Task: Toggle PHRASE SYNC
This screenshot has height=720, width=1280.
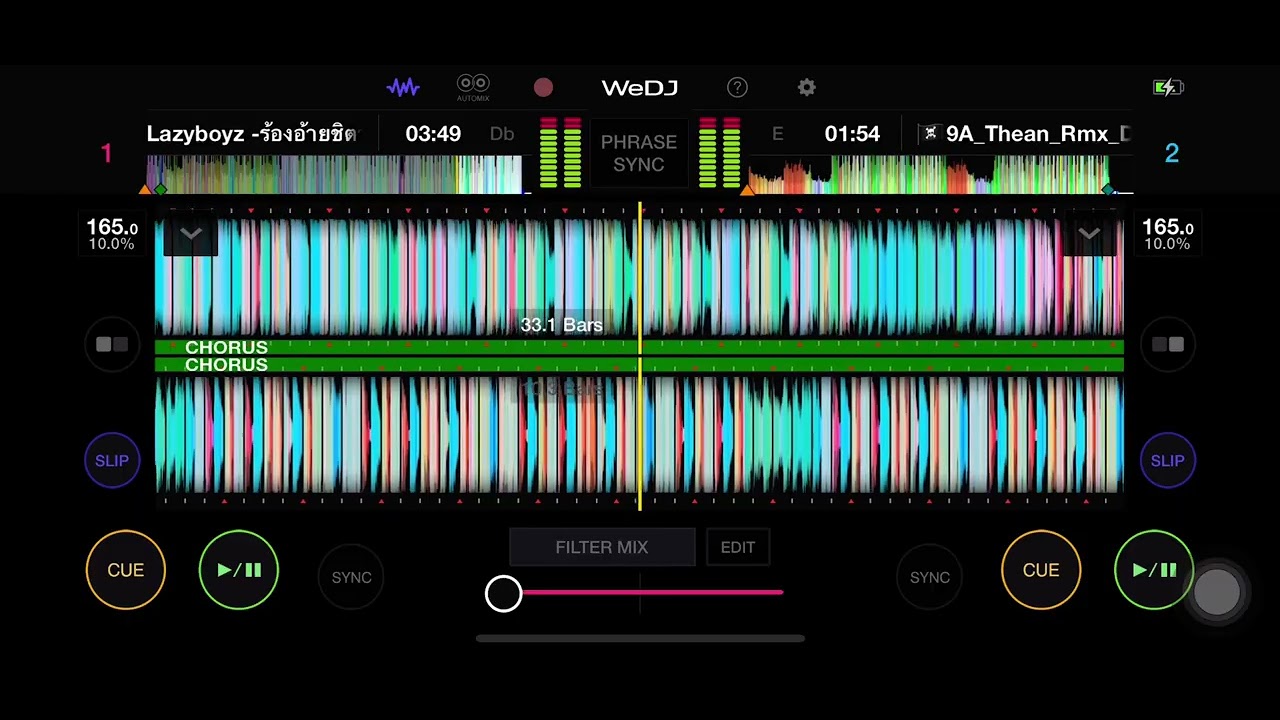Action: 639,153
